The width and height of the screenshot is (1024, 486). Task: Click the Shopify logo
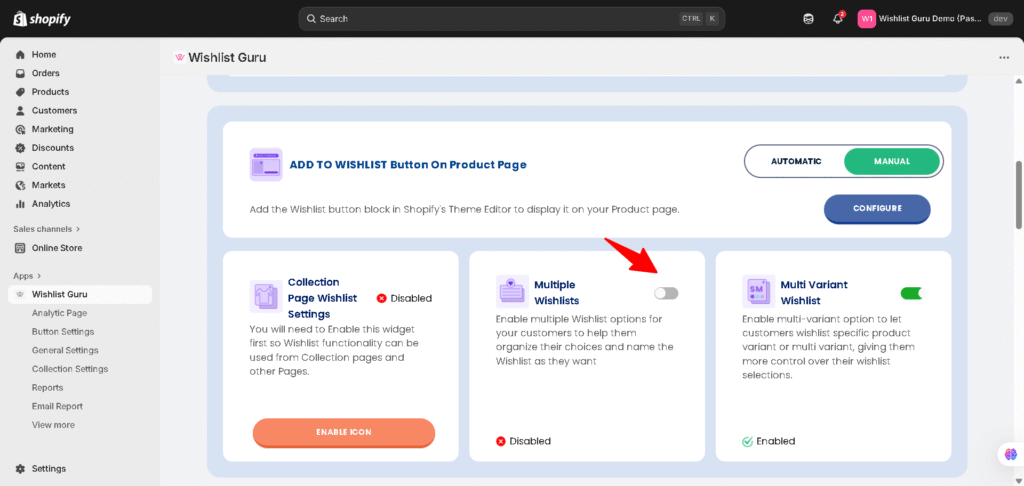[42, 18]
